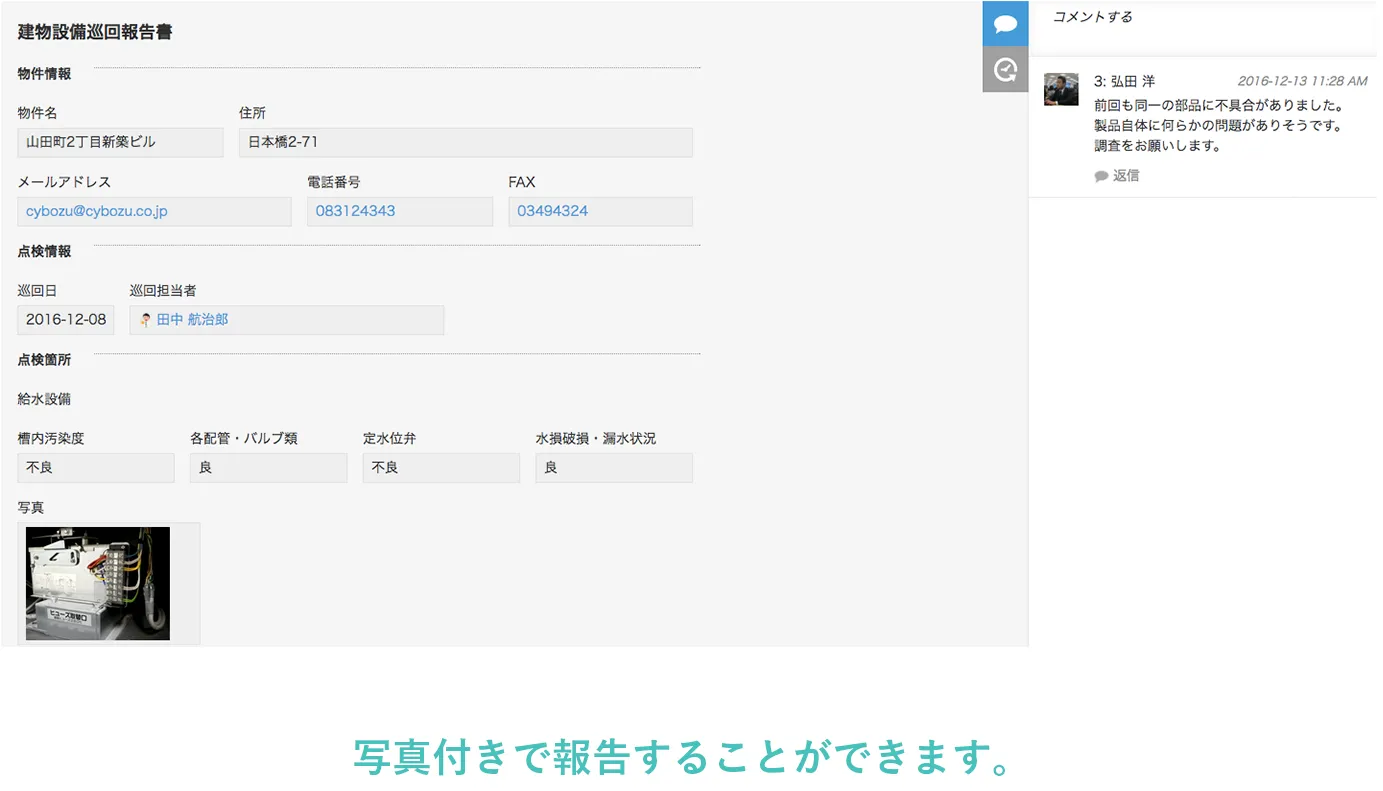Click the 給水設備 label

[x=44, y=399]
